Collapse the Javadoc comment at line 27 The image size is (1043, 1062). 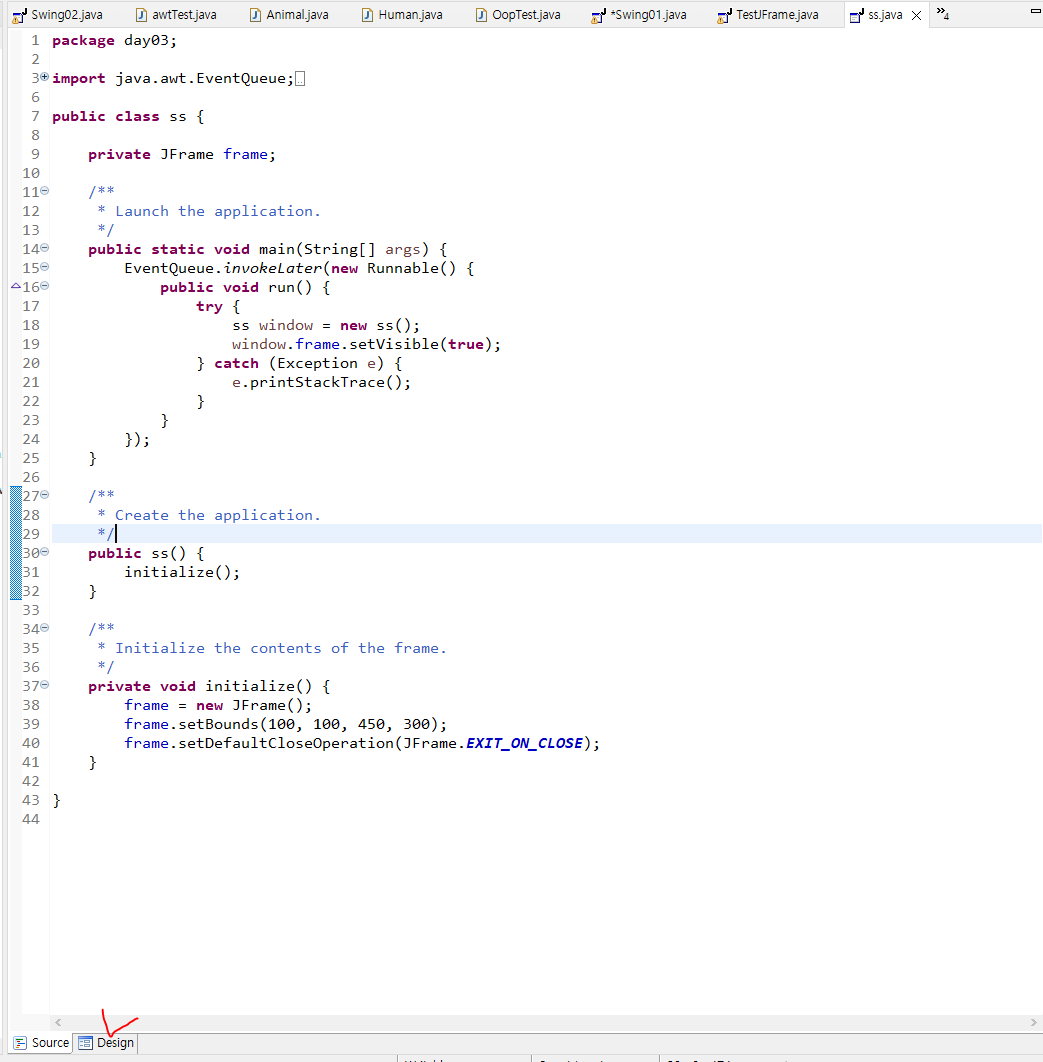(x=45, y=495)
